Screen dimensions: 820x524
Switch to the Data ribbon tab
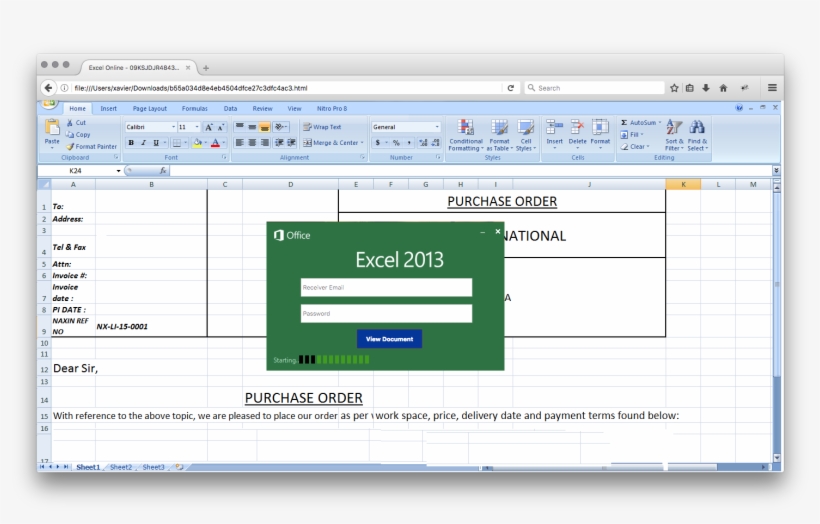tap(230, 108)
